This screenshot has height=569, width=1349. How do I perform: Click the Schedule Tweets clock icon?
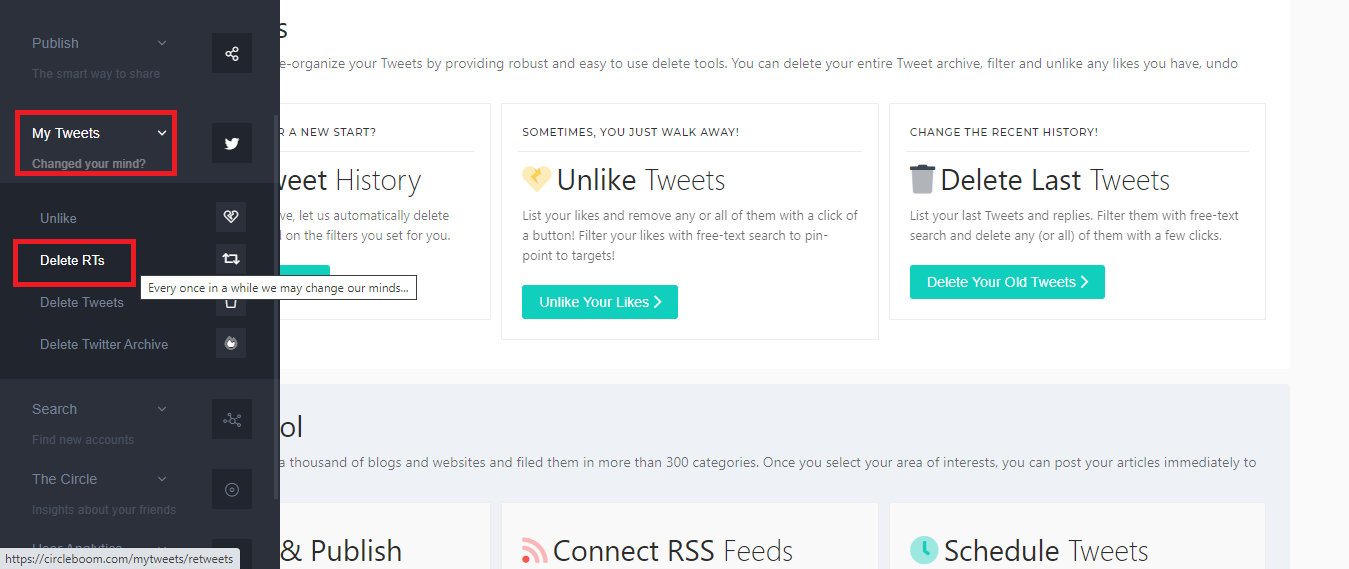click(x=923, y=550)
